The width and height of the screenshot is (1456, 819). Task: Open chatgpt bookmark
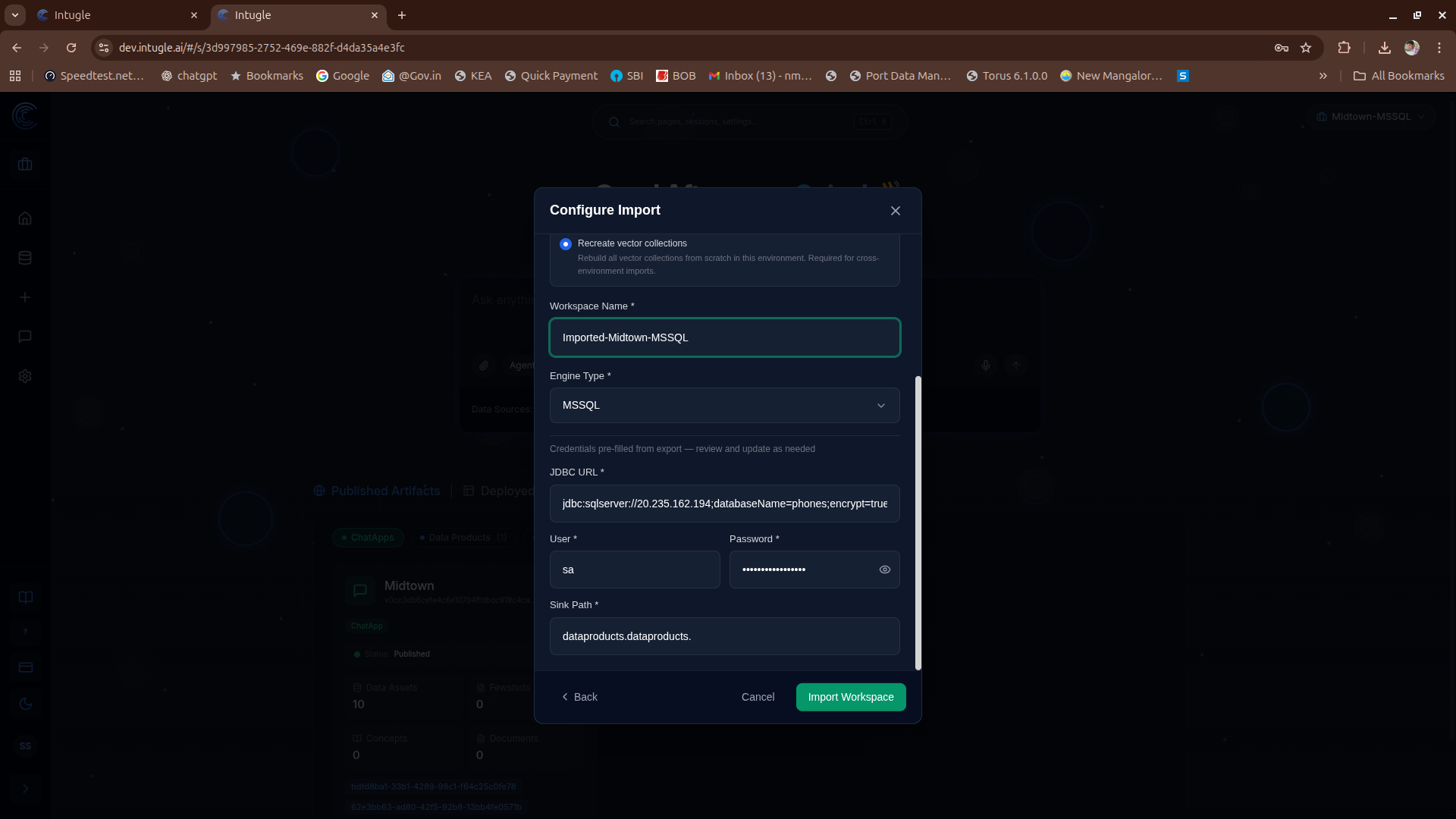point(189,76)
